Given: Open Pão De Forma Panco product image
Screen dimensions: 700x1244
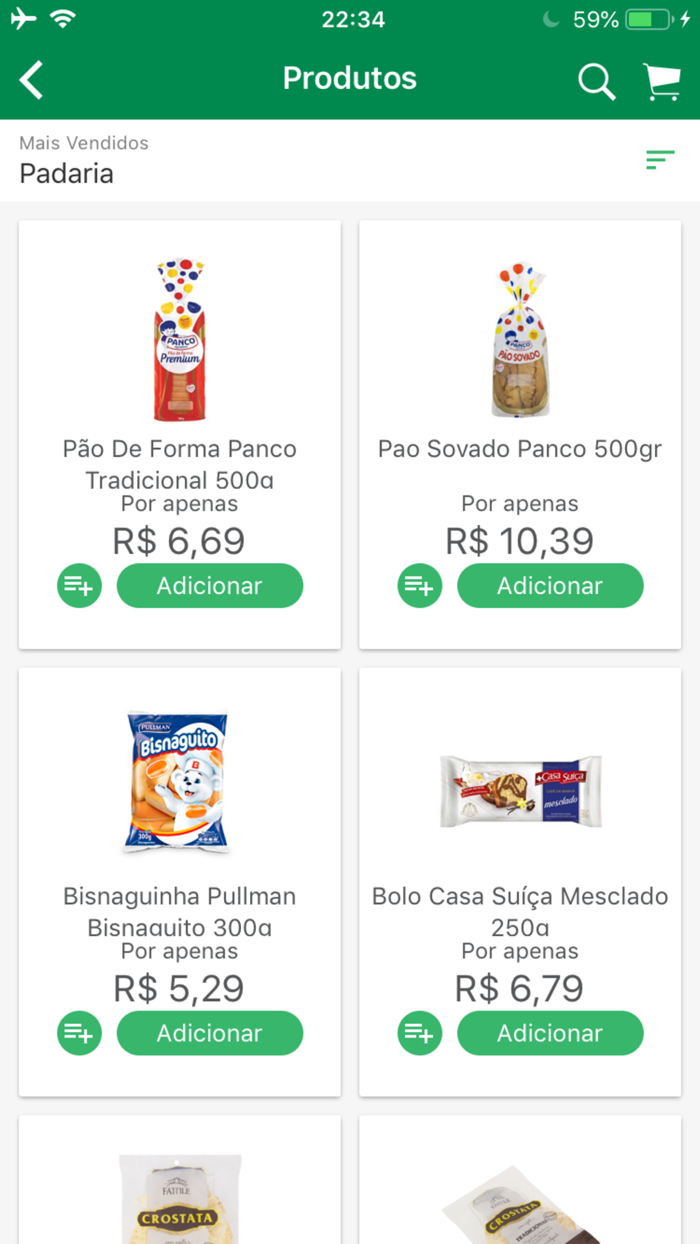Looking at the screenshot, I should (x=179, y=340).
